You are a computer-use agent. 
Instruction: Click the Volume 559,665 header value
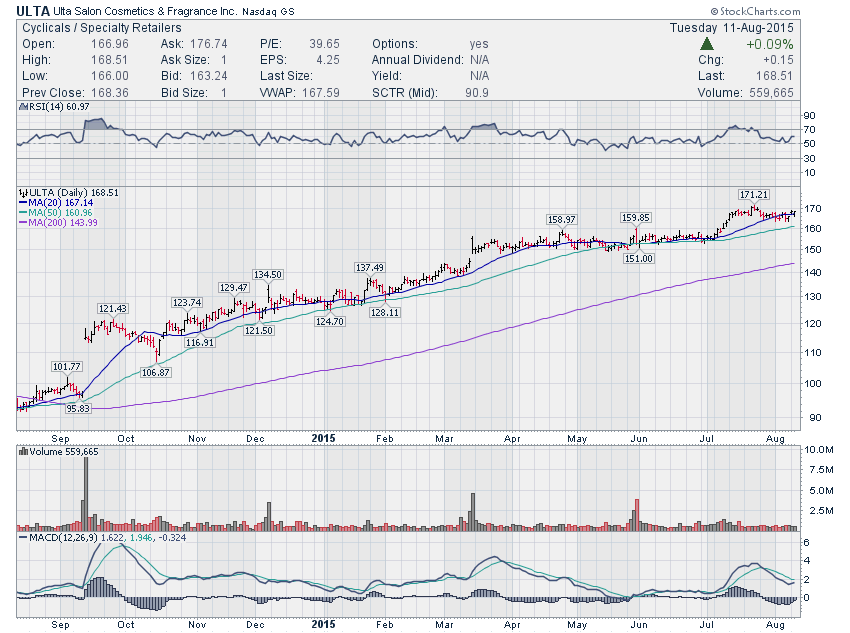pyautogui.click(x=771, y=93)
